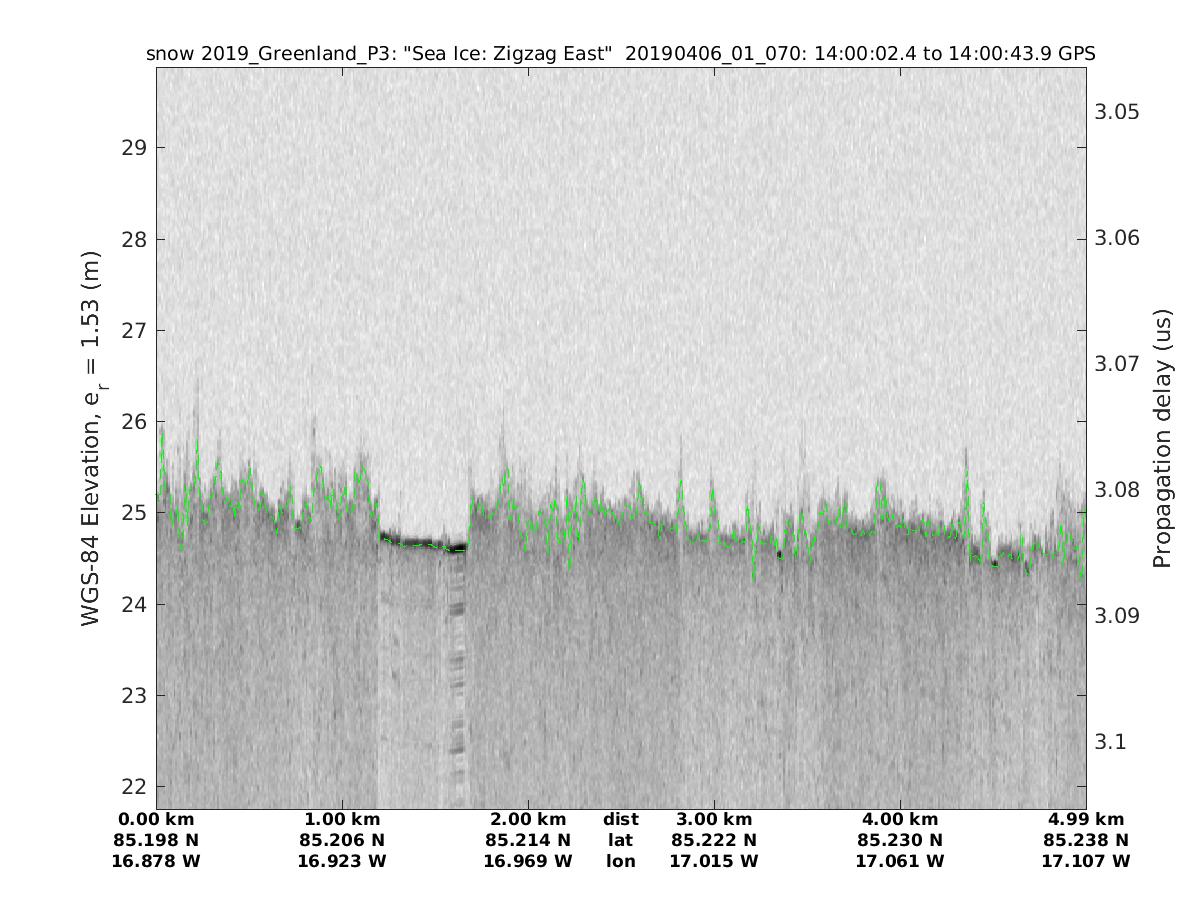The image size is (1200, 900).
Task: Click the 3.05 propagation delay tick label
Action: [x=1116, y=111]
